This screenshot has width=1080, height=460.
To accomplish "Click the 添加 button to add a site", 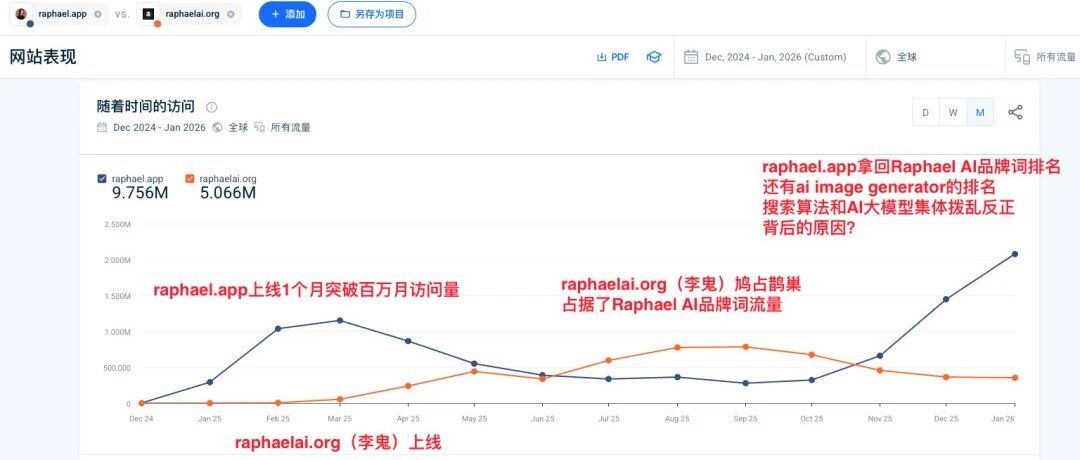I will 287,15.
